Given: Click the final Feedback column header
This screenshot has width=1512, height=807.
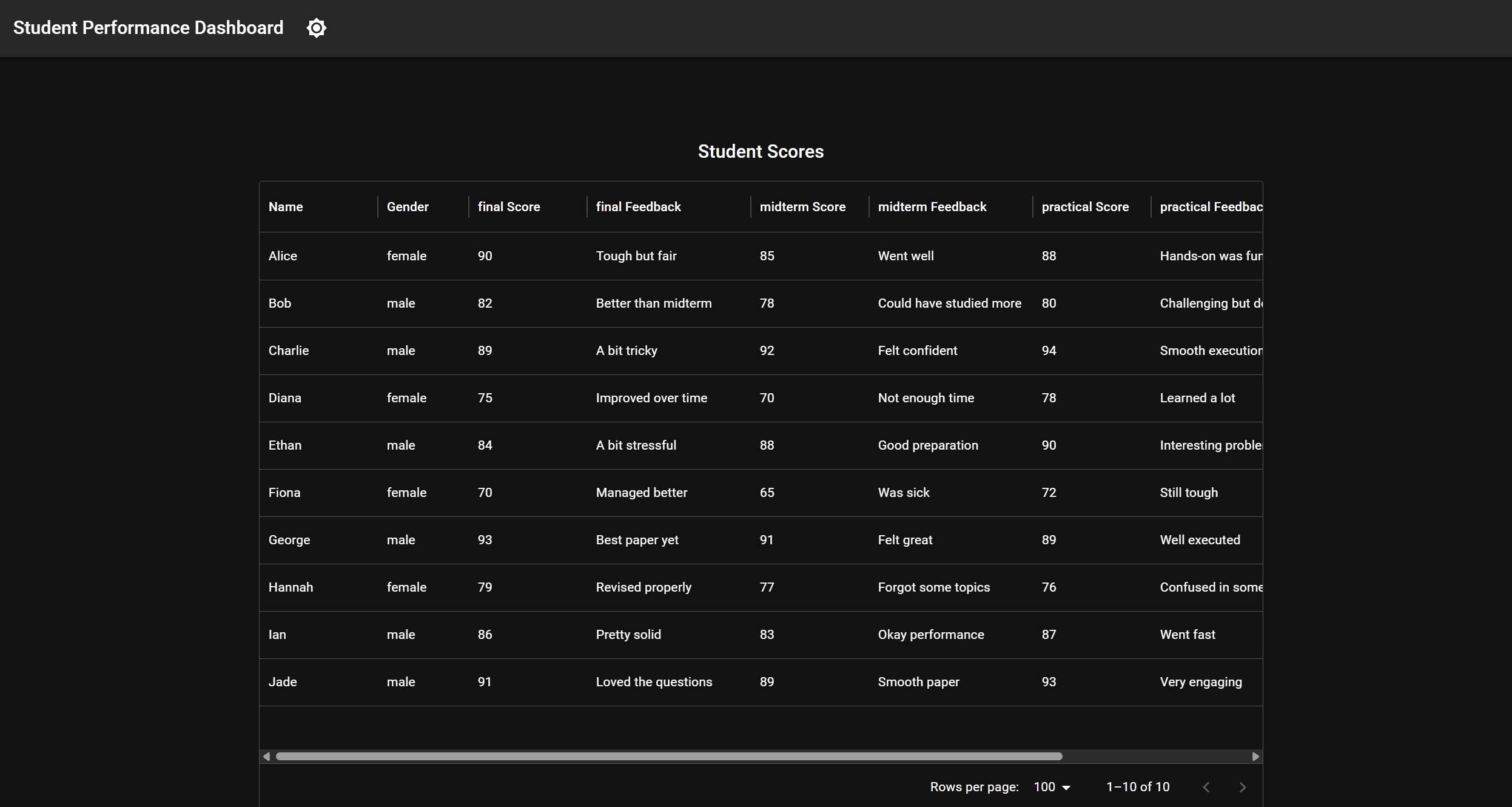Looking at the screenshot, I should 638,207.
